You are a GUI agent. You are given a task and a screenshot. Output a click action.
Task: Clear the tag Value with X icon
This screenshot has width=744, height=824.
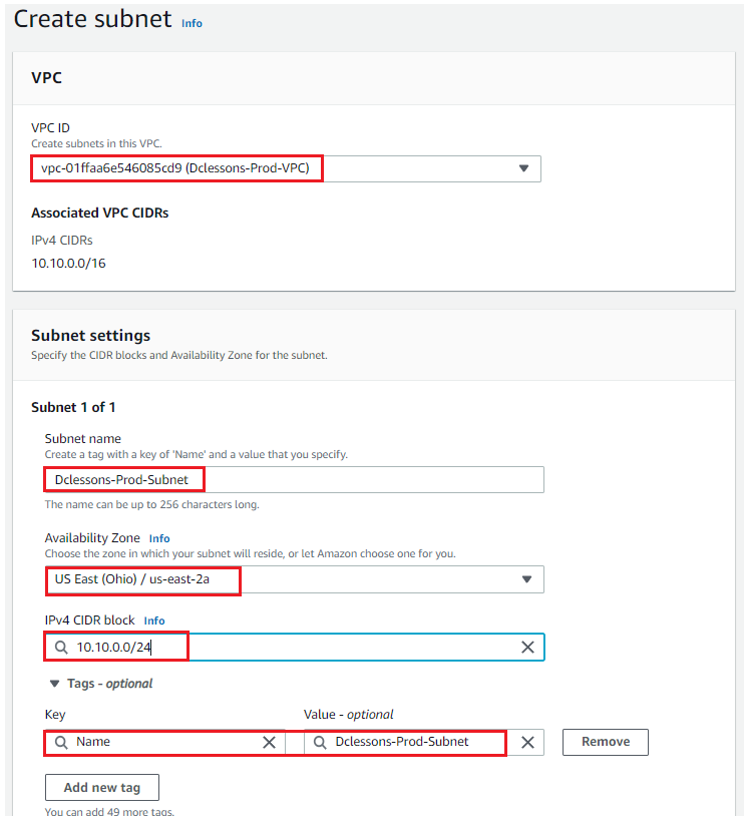tap(528, 742)
